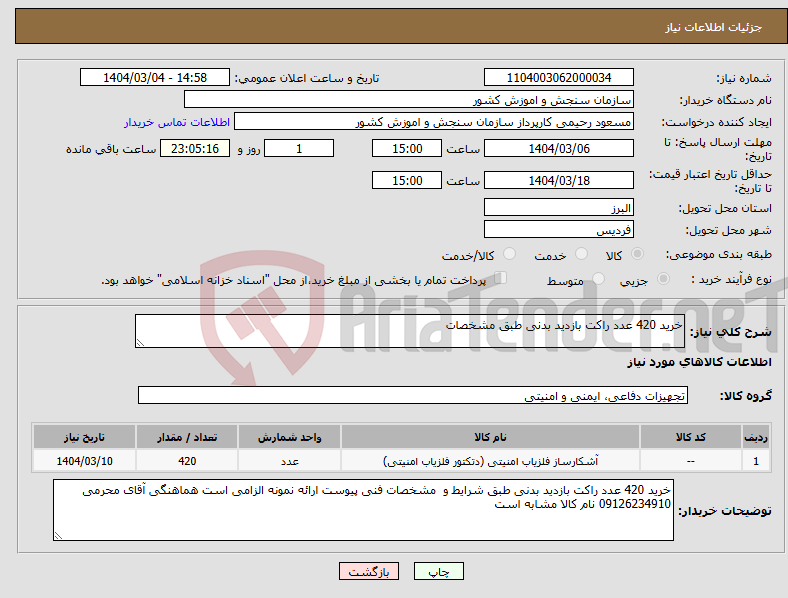Click the item code cell showing --
This screenshot has width=788, height=598.
(691, 461)
